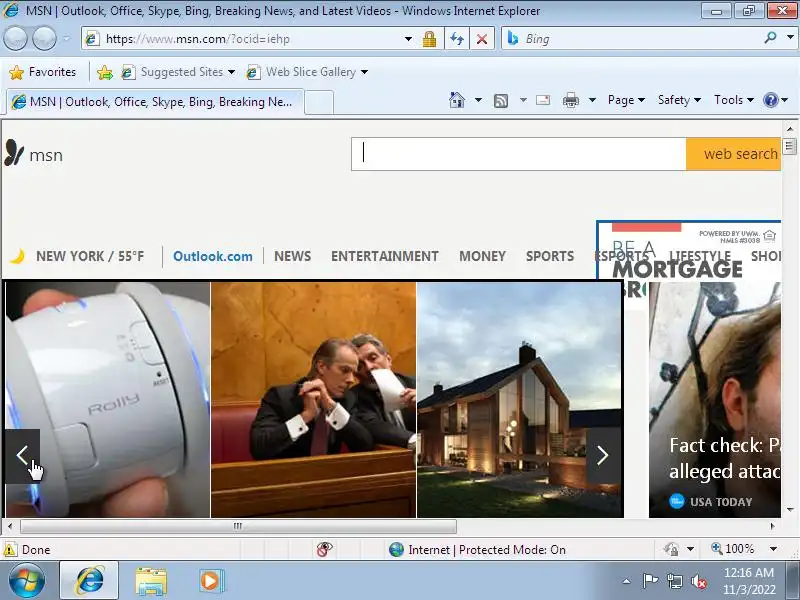This screenshot has height=600, width=800.
Task: Launch Windows Media Player from taskbar
Action: click(x=211, y=581)
